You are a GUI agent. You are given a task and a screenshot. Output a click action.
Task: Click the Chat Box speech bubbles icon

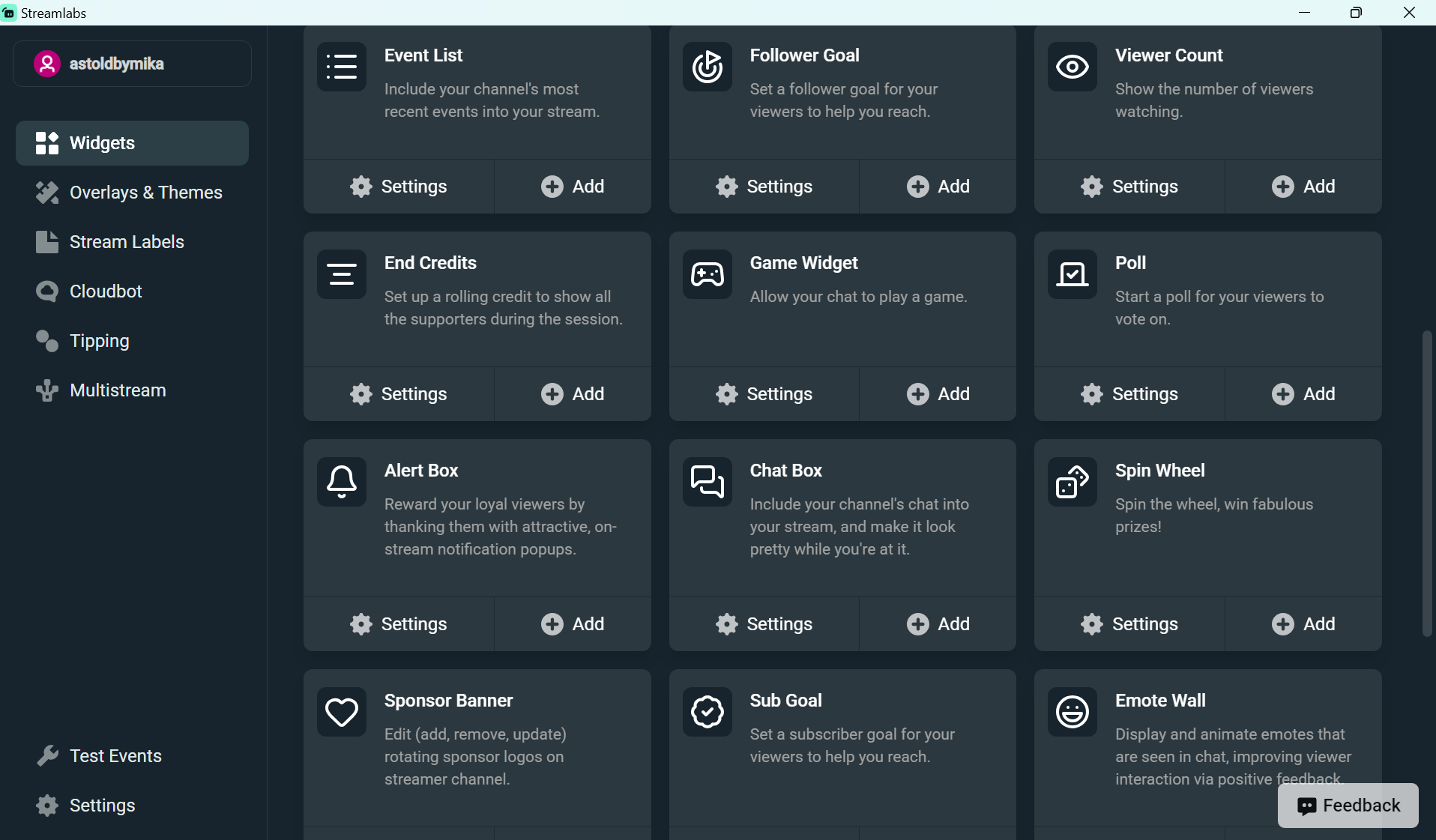coord(707,482)
